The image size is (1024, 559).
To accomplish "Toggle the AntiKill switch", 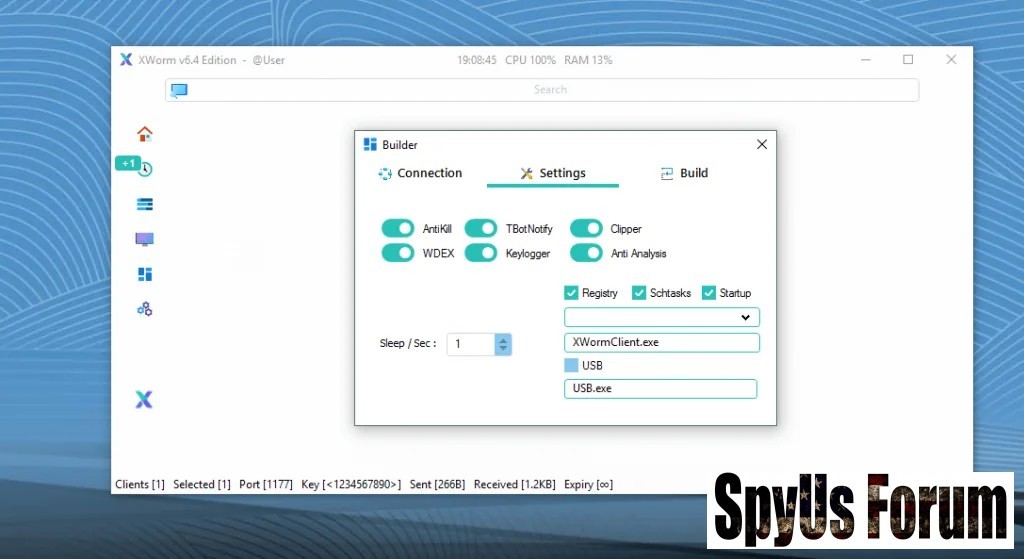I will click(398, 229).
